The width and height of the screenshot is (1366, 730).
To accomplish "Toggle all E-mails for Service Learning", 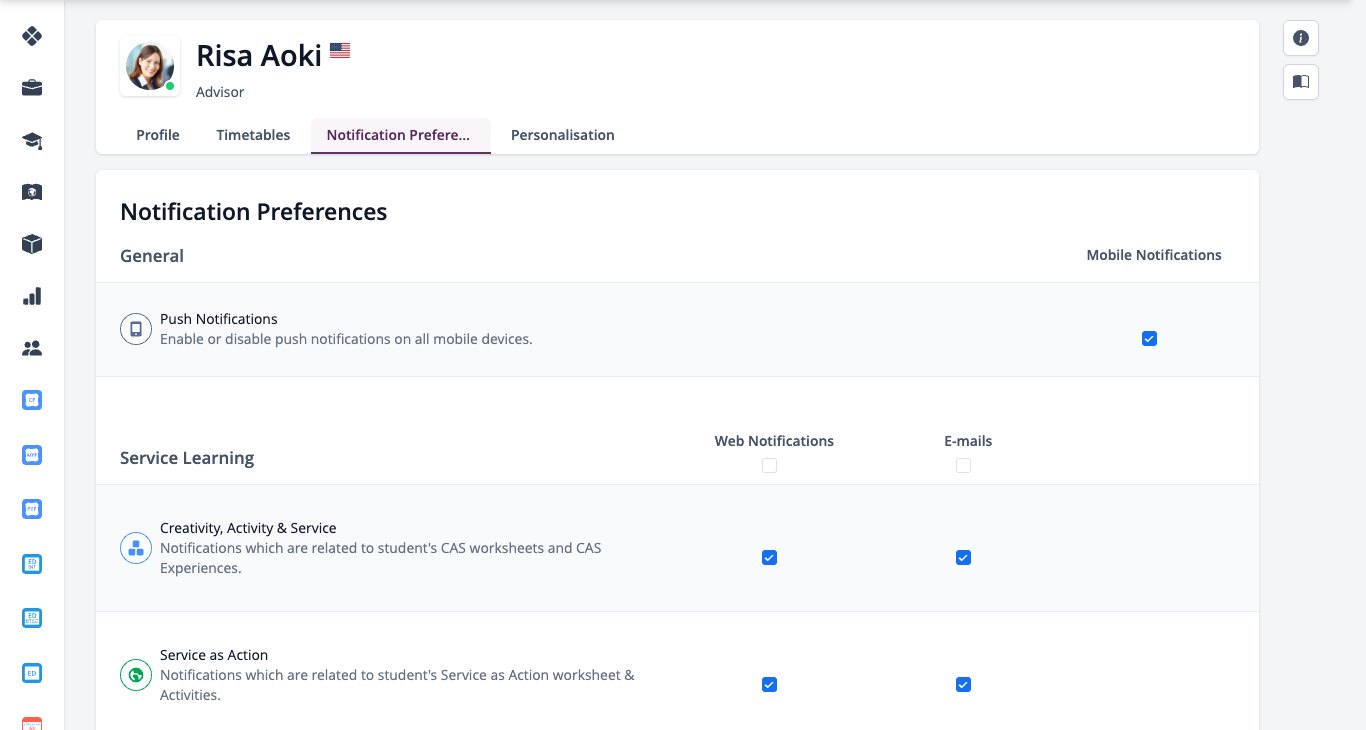I will pyautogui.click(x=963, y=465).
